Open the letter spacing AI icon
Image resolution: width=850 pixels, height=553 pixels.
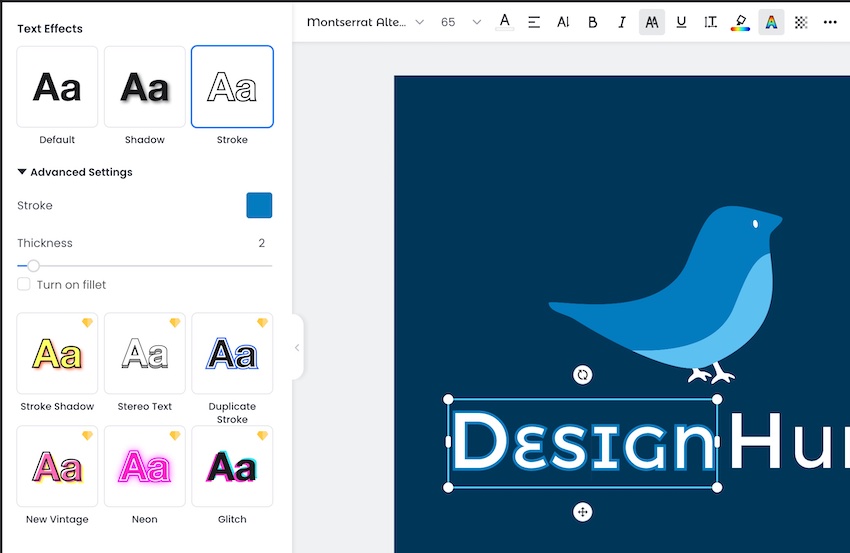tap(563, 22)
